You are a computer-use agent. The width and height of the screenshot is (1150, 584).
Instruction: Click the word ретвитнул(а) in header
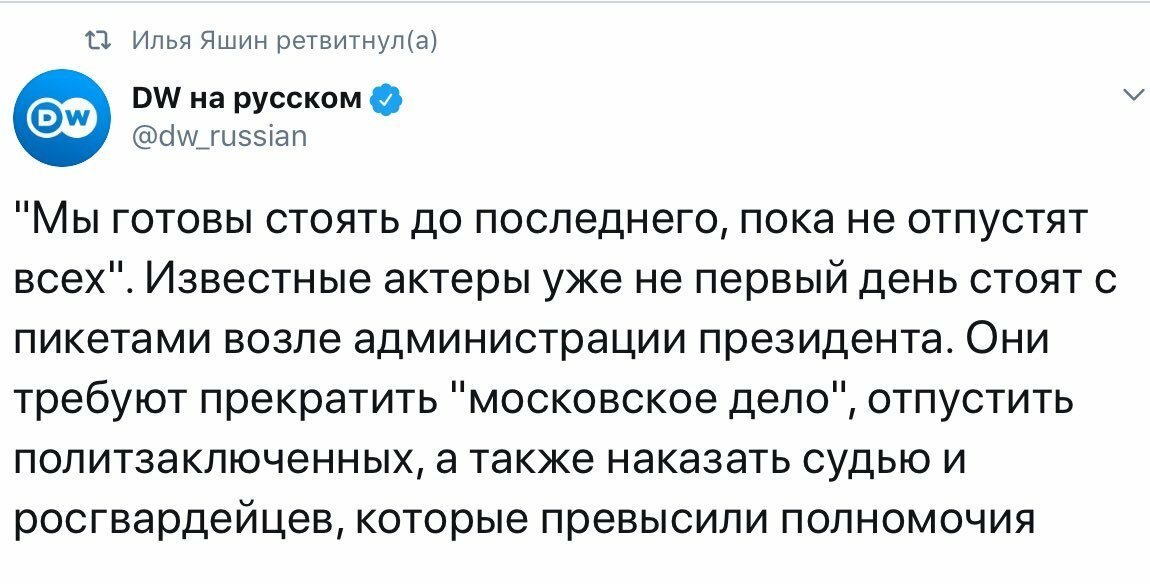coord(351,42)
